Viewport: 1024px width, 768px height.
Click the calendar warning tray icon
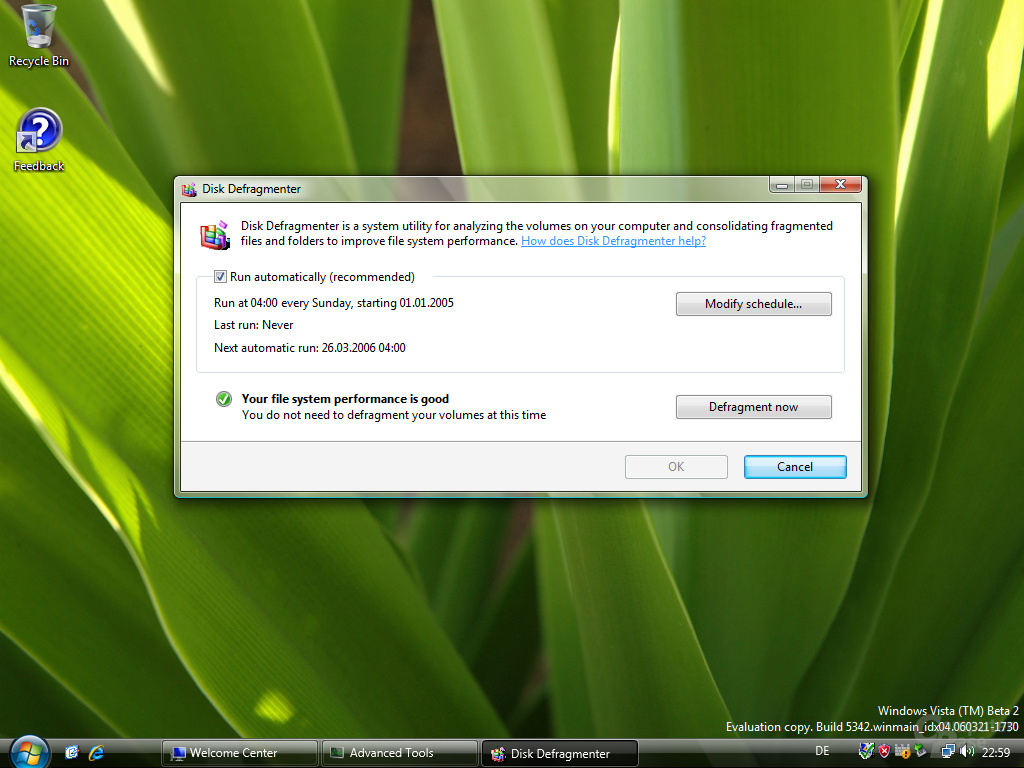[x=902, y=752]
